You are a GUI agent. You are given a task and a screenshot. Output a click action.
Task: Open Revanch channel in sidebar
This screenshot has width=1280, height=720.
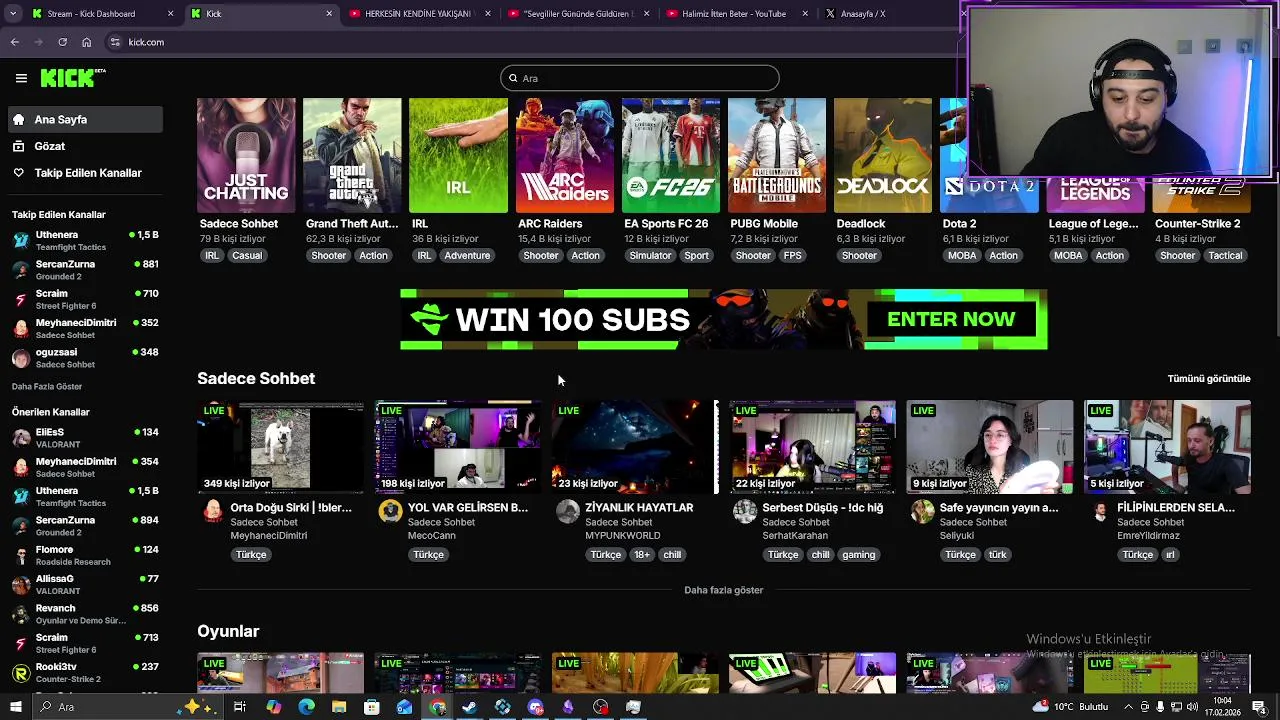tap(85, 614)
